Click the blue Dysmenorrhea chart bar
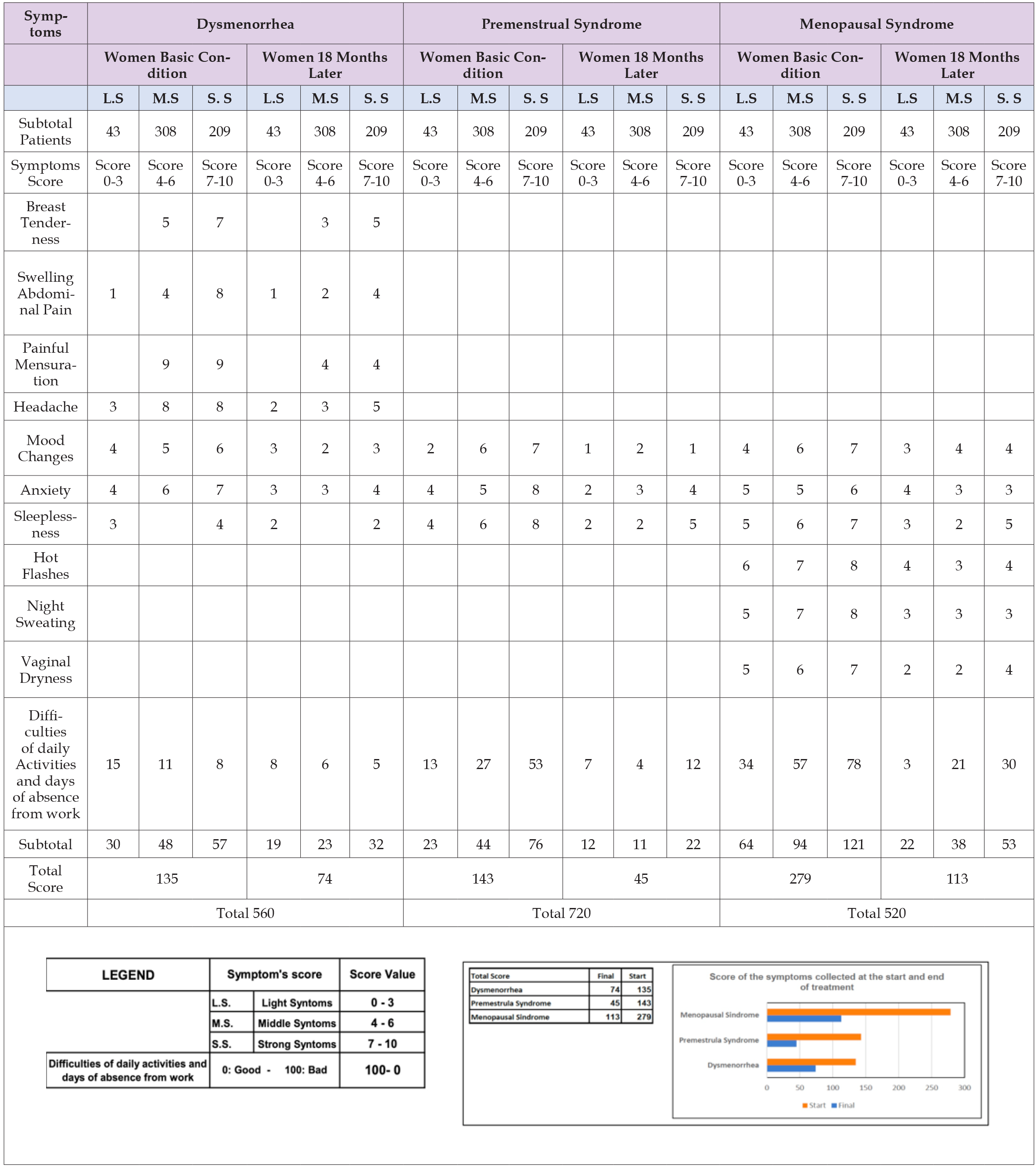Image resolution: width=1036 pixels, height=1171 pixels. point(790,1069)
